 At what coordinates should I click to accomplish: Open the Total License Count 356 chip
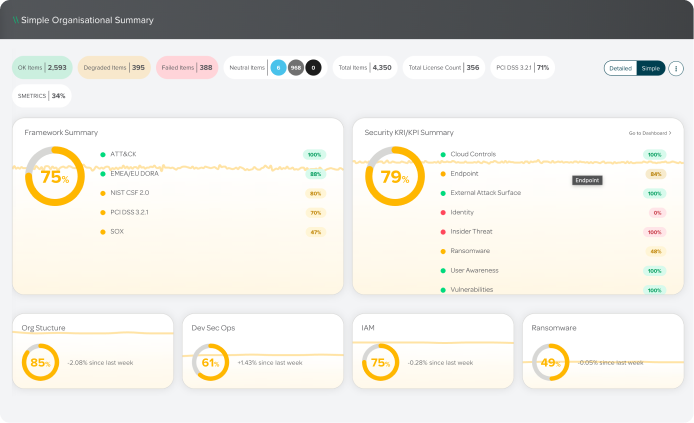[443, 68]
